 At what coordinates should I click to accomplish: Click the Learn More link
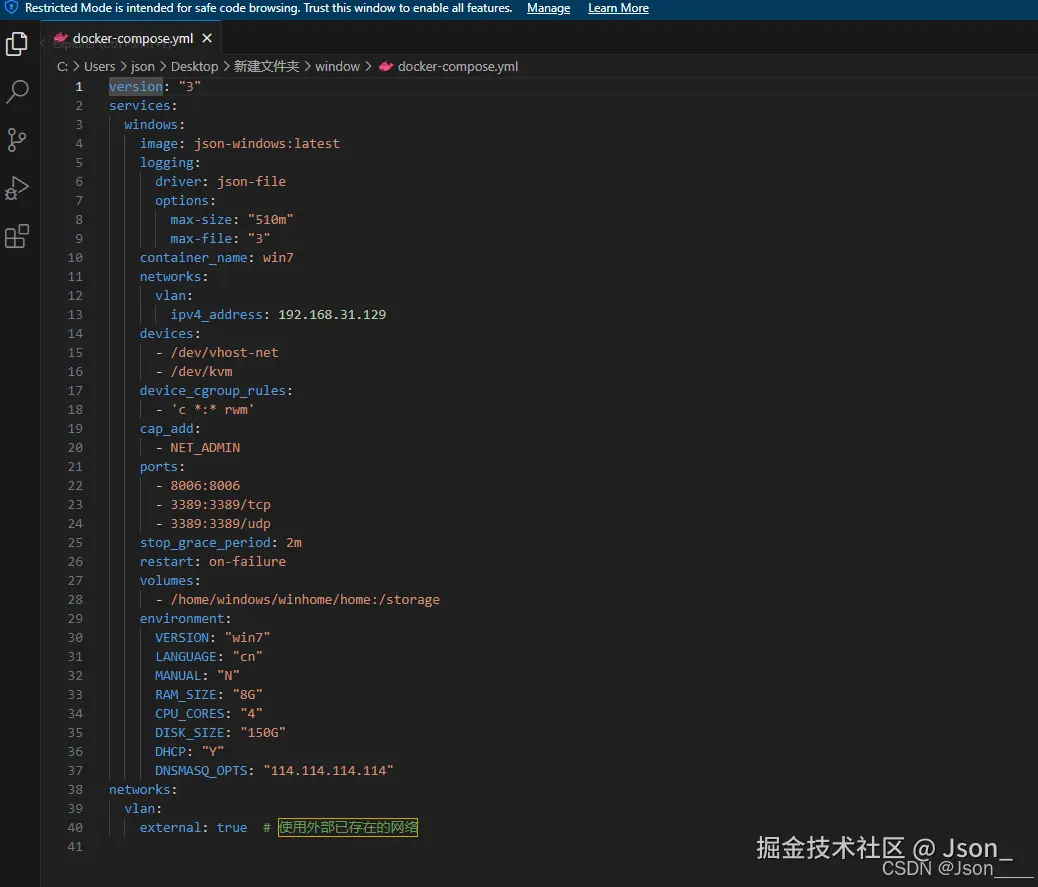click(618, 8)
